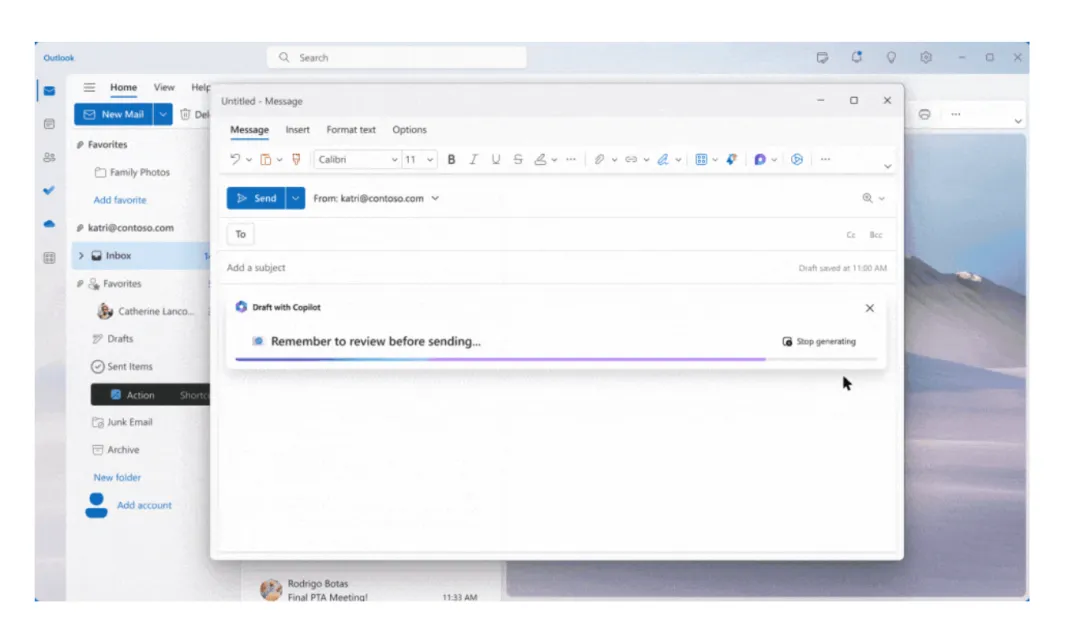The height and width of the screenshot is (644, 1080).
Task: Select the Bold formatting icon
Action: click(452, 158)
